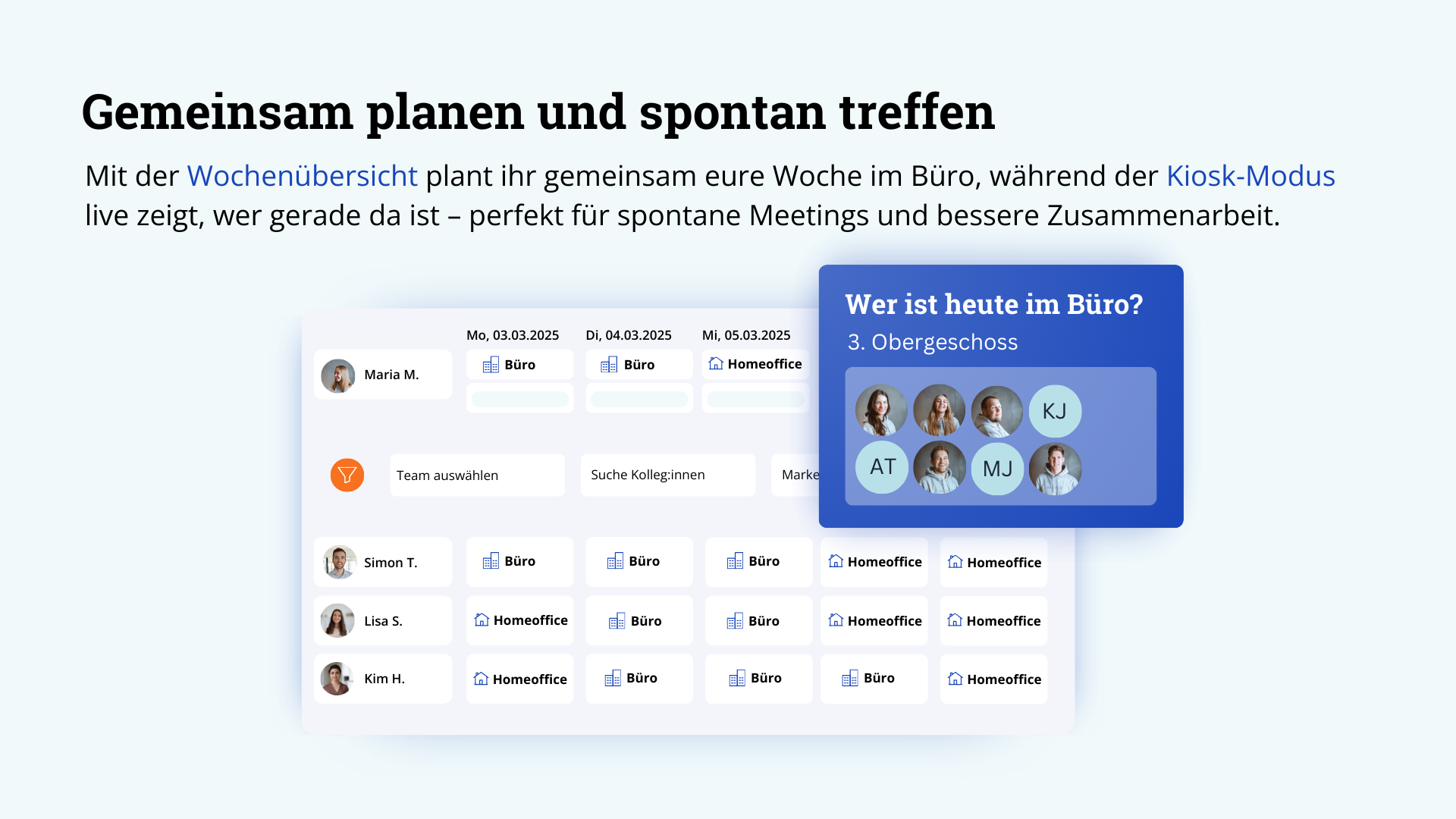
Task: Click Kim H.'s profile photo
Action: [x=337, y=679]
